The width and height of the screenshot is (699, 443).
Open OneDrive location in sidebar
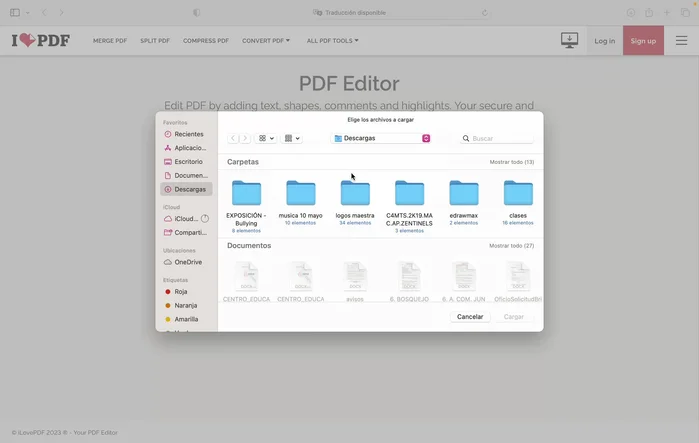click(186, 262)
